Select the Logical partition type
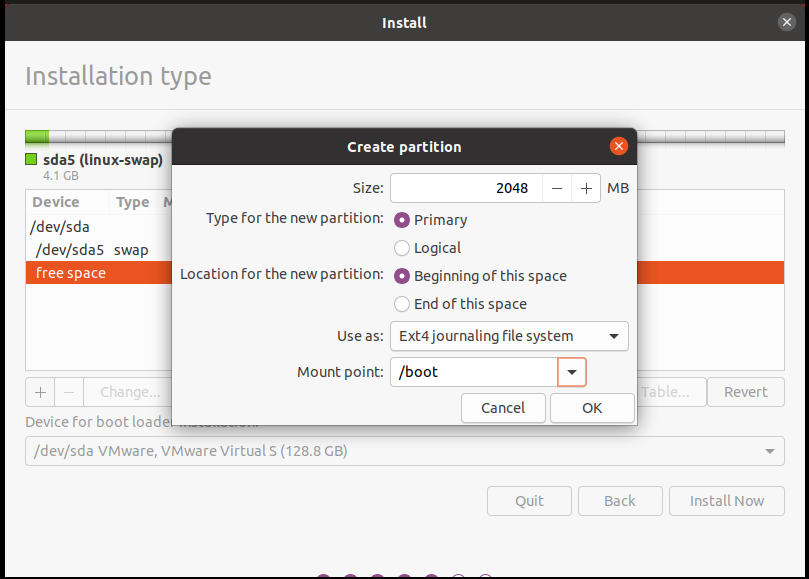The image size is (809, 579). pos(402,248)
